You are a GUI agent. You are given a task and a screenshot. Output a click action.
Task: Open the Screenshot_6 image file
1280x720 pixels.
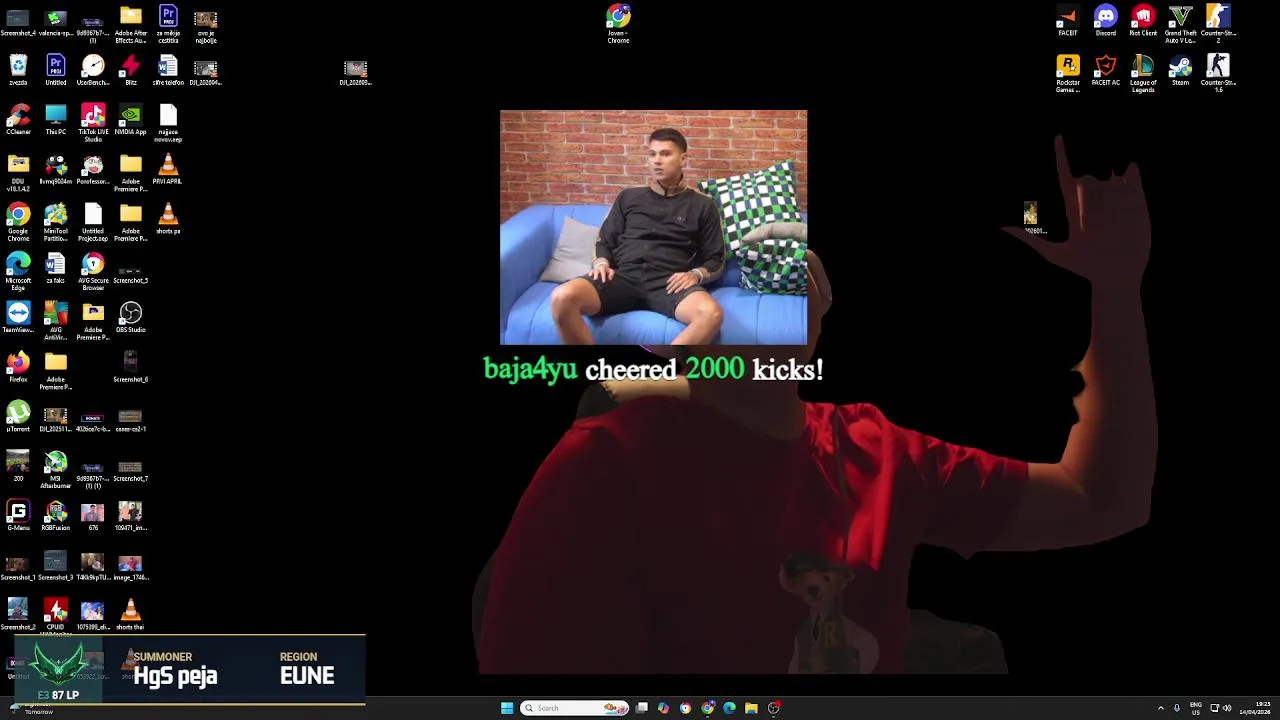pyautogui.click(x=131, y=367)
